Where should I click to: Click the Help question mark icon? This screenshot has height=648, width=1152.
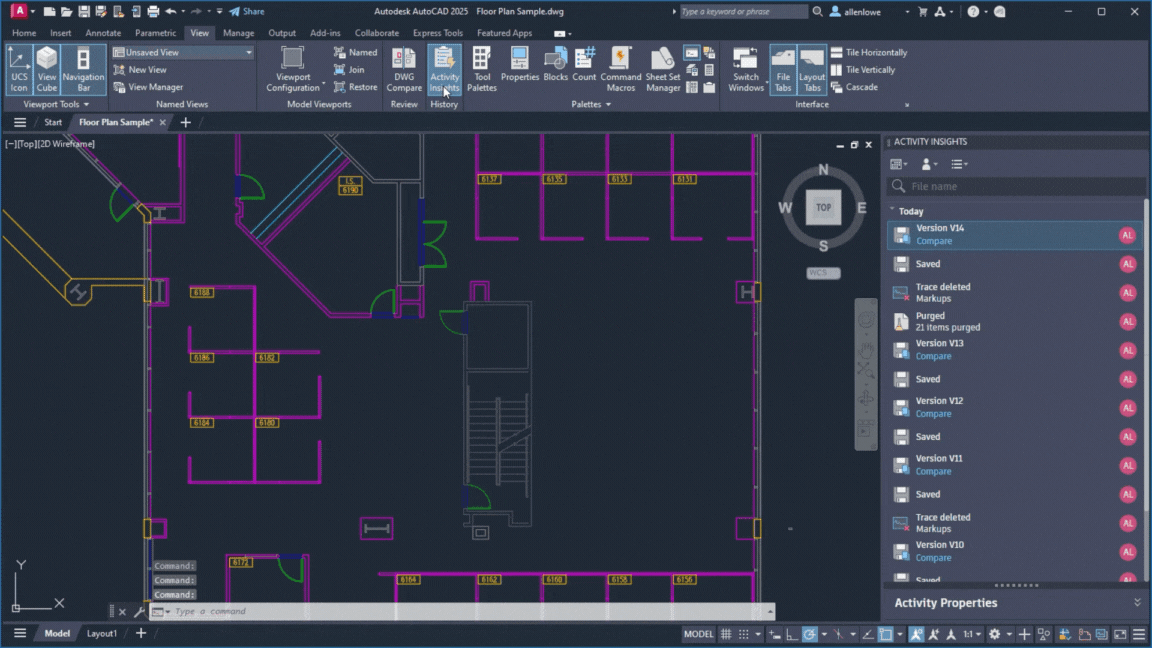[973, 12]
